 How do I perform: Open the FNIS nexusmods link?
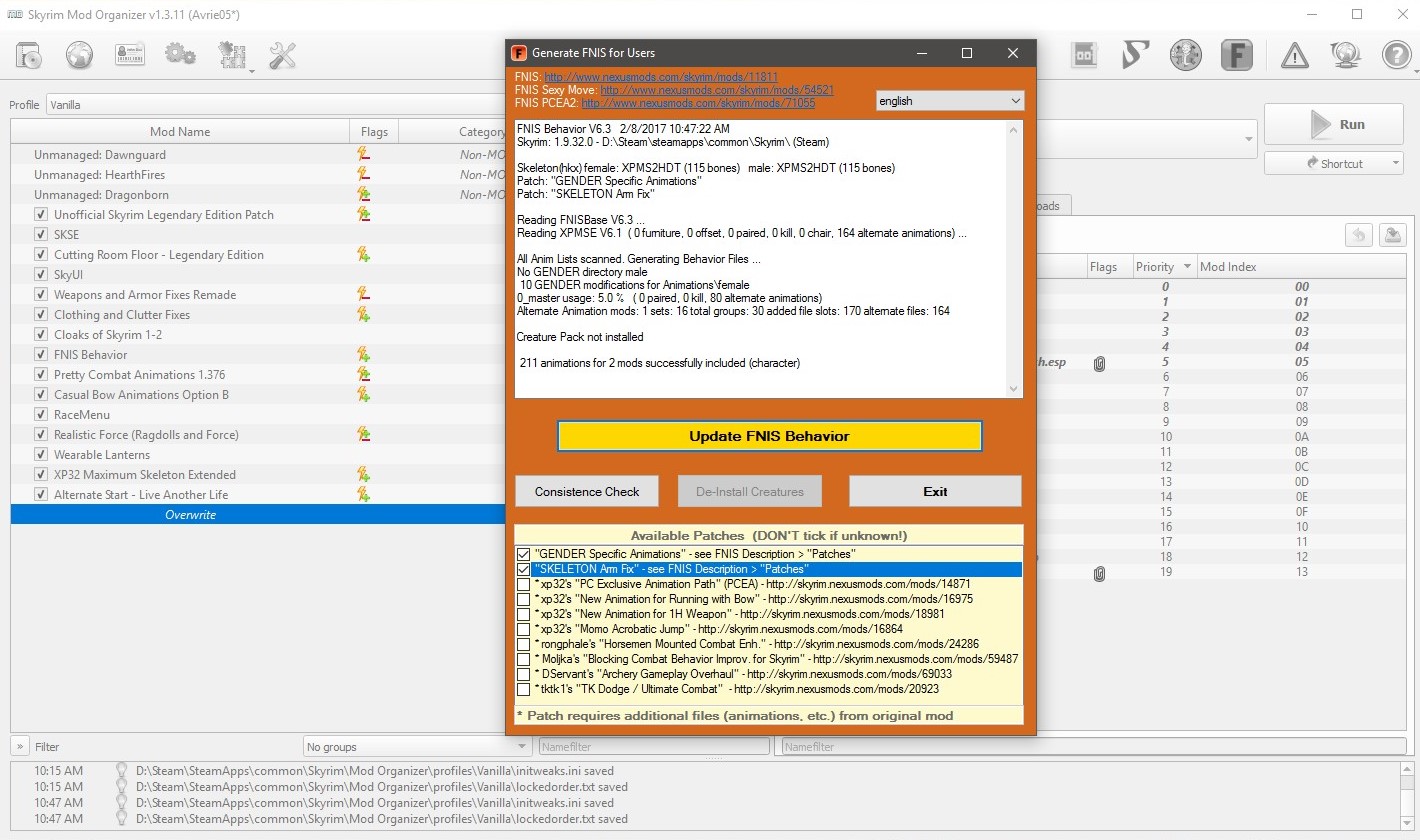[661, 77]
